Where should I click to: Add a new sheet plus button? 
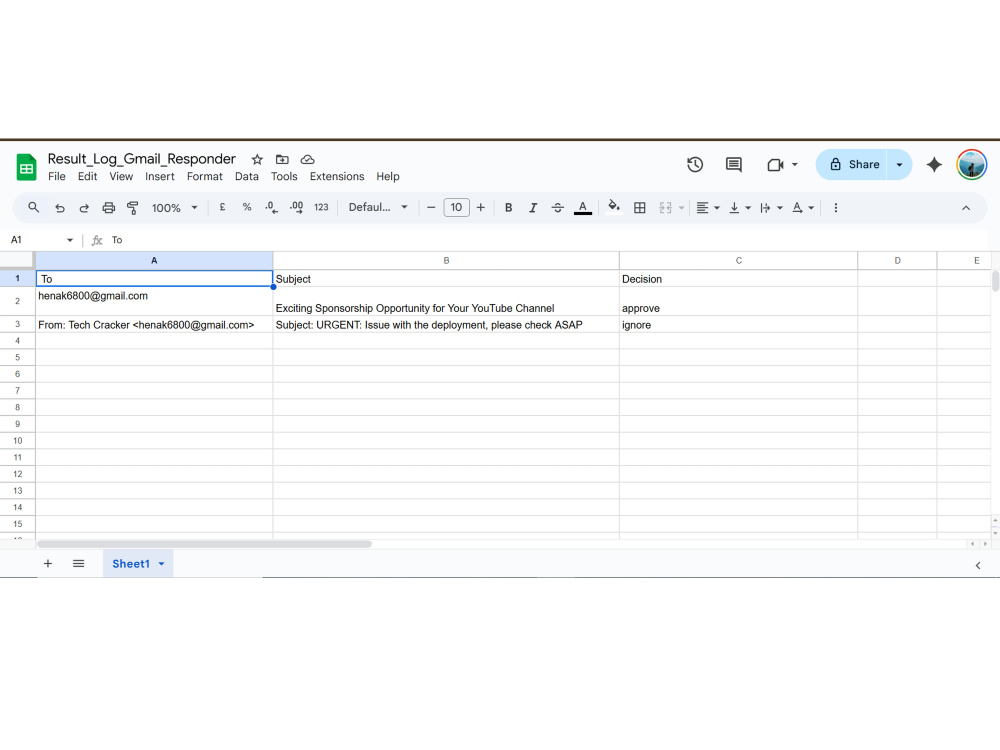point(48,564)
